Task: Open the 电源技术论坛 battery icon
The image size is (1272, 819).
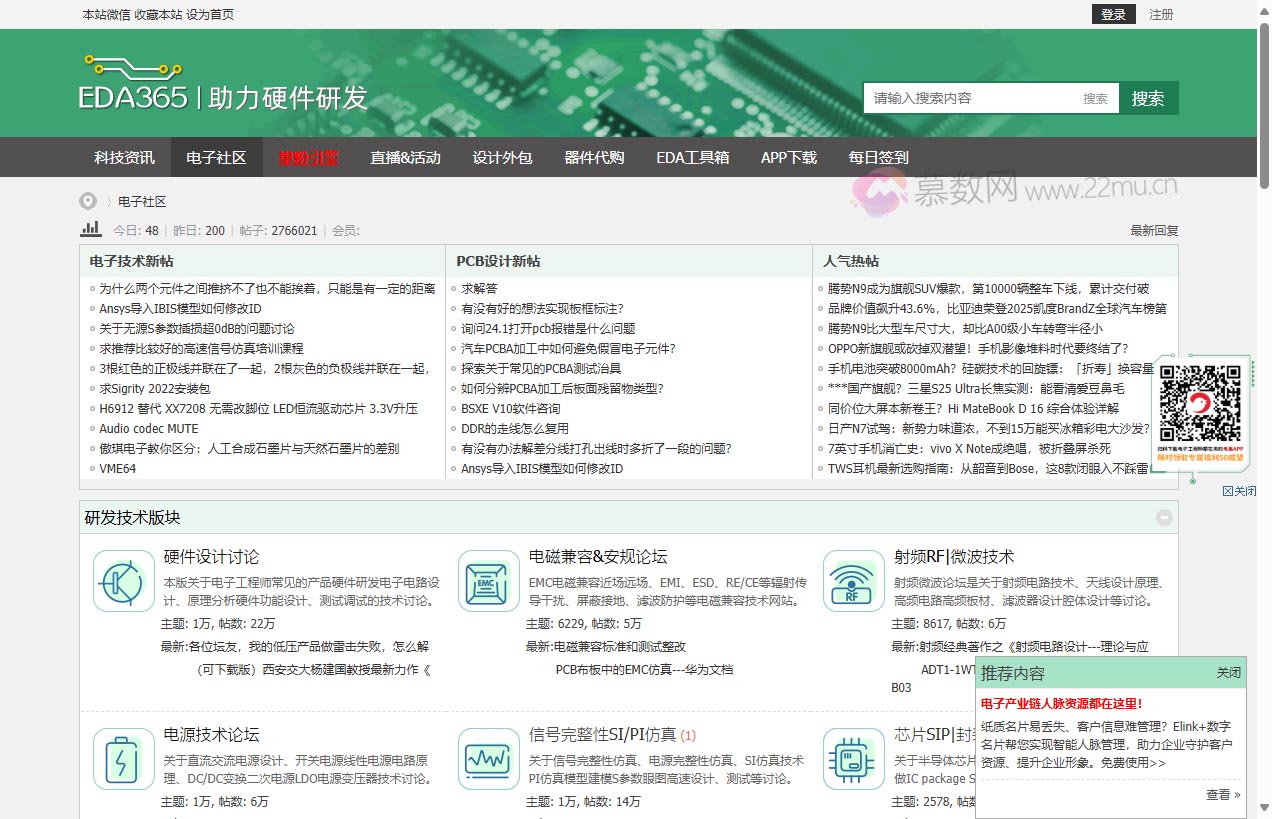Action: 124,759
